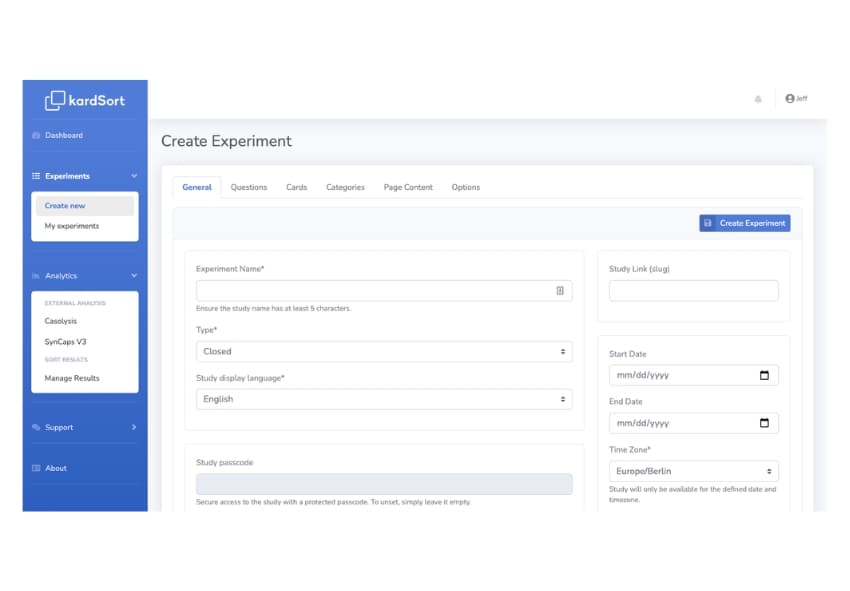Image resolution: width=850 pixels, height=591 pixels.
Task: Switch to the Questions tab
Action: [x=248, y=187]
